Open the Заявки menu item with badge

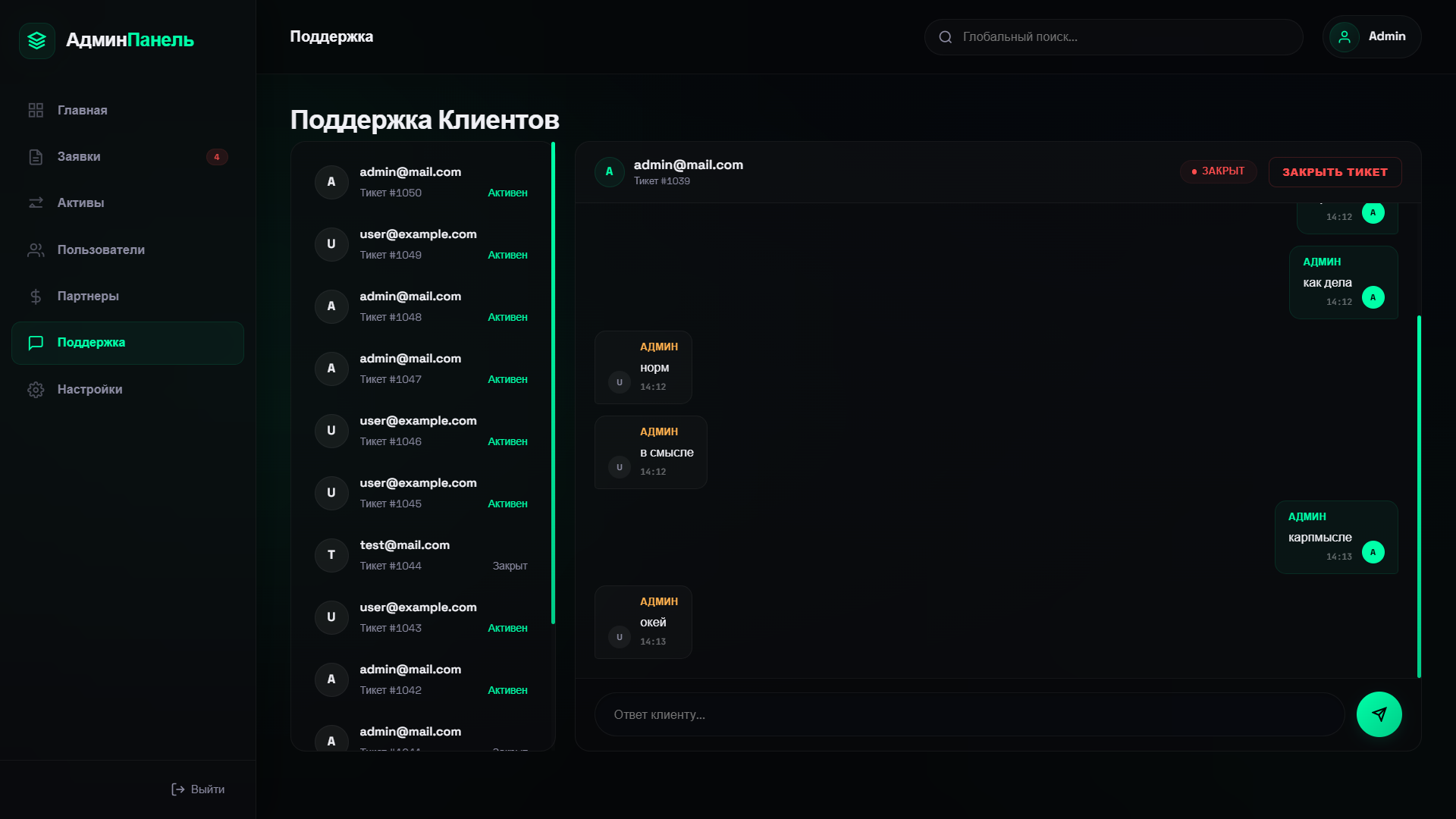click(x=127, y=157)
